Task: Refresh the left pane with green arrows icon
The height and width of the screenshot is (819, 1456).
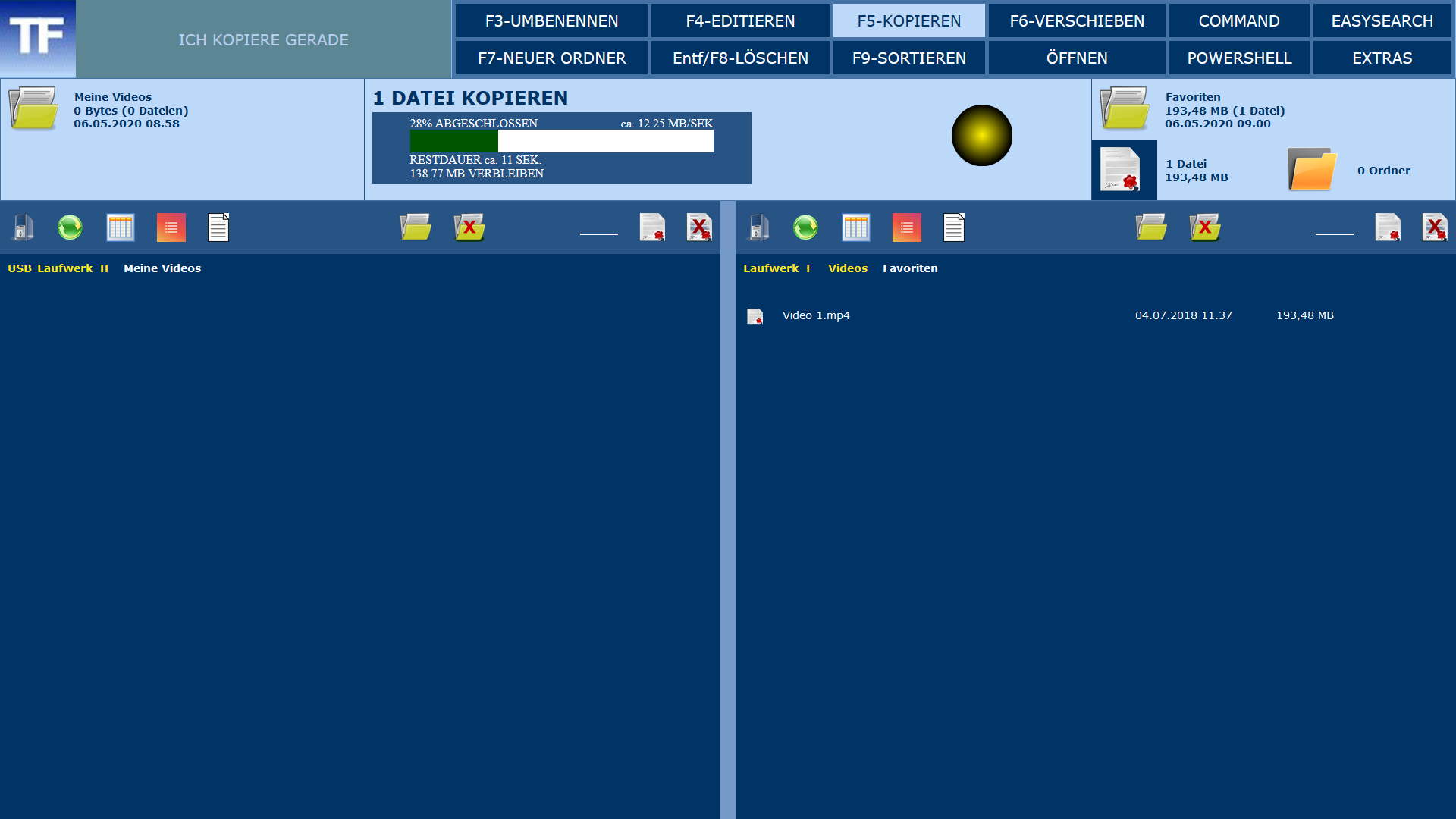Action: tap(70, 227)
